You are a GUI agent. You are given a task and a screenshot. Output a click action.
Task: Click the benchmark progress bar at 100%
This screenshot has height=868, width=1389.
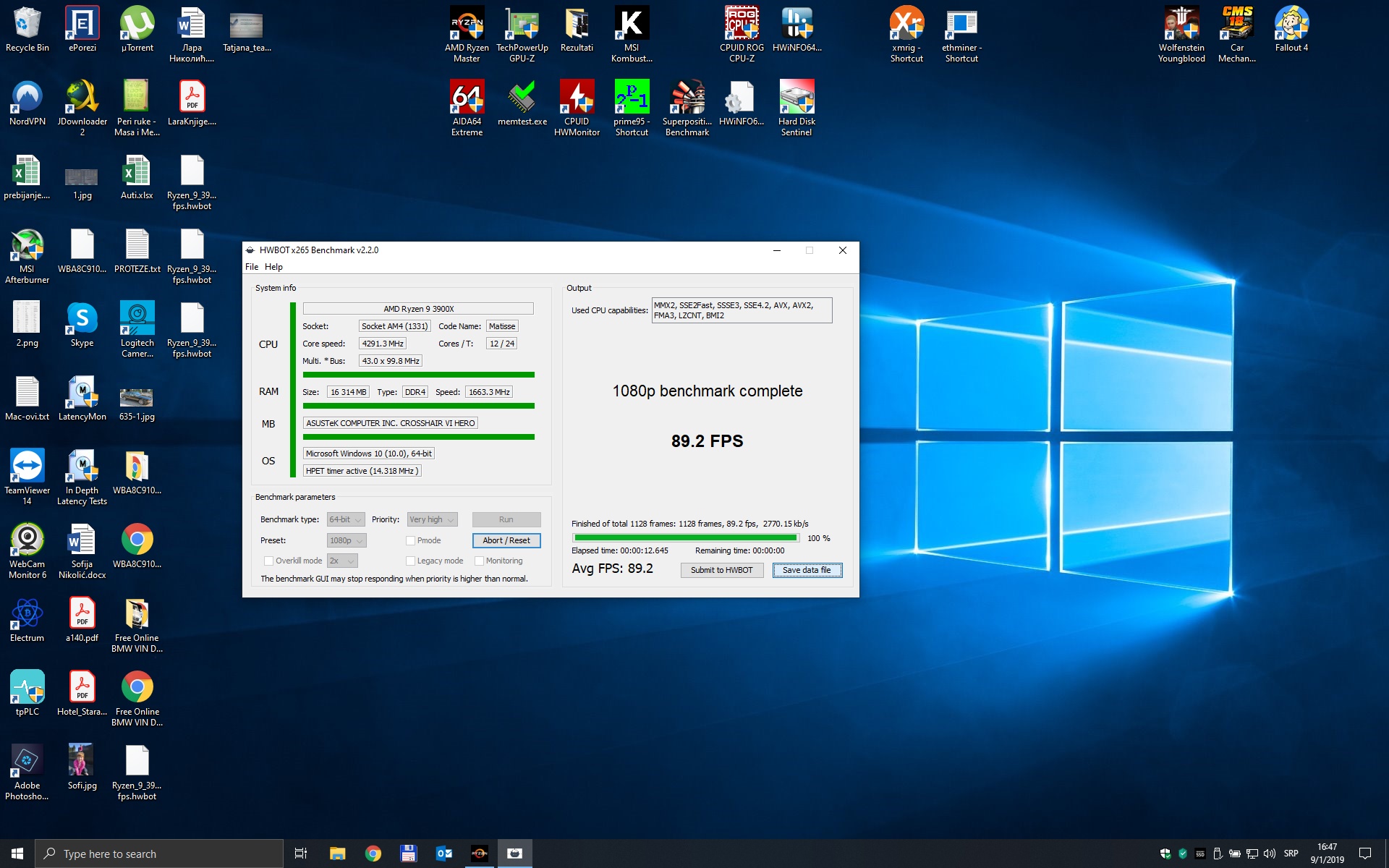[685, 537]
